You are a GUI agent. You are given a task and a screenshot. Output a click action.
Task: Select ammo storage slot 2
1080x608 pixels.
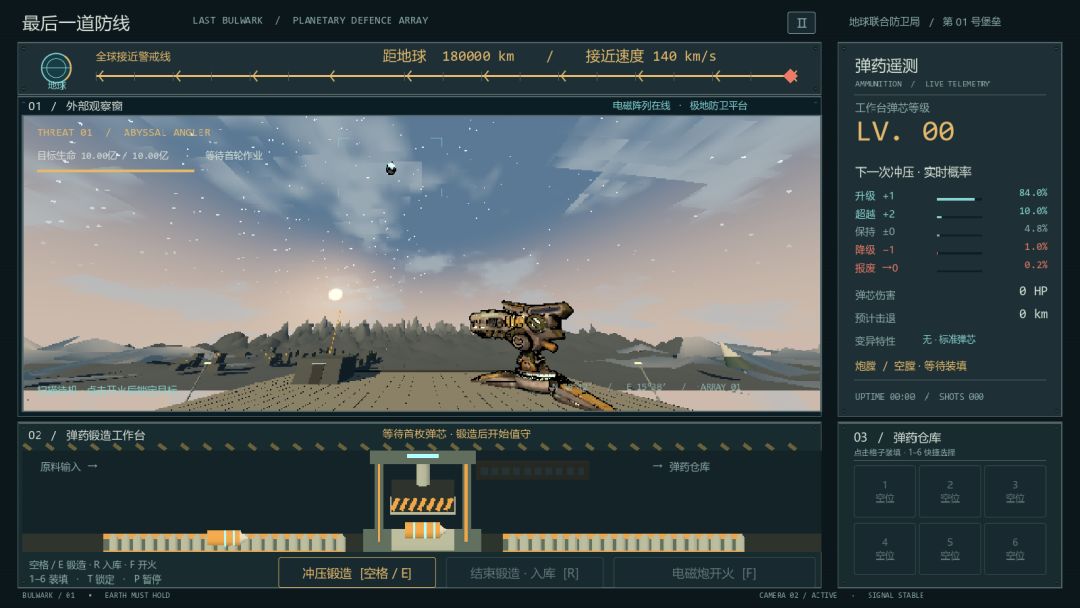tap(950, 492)
